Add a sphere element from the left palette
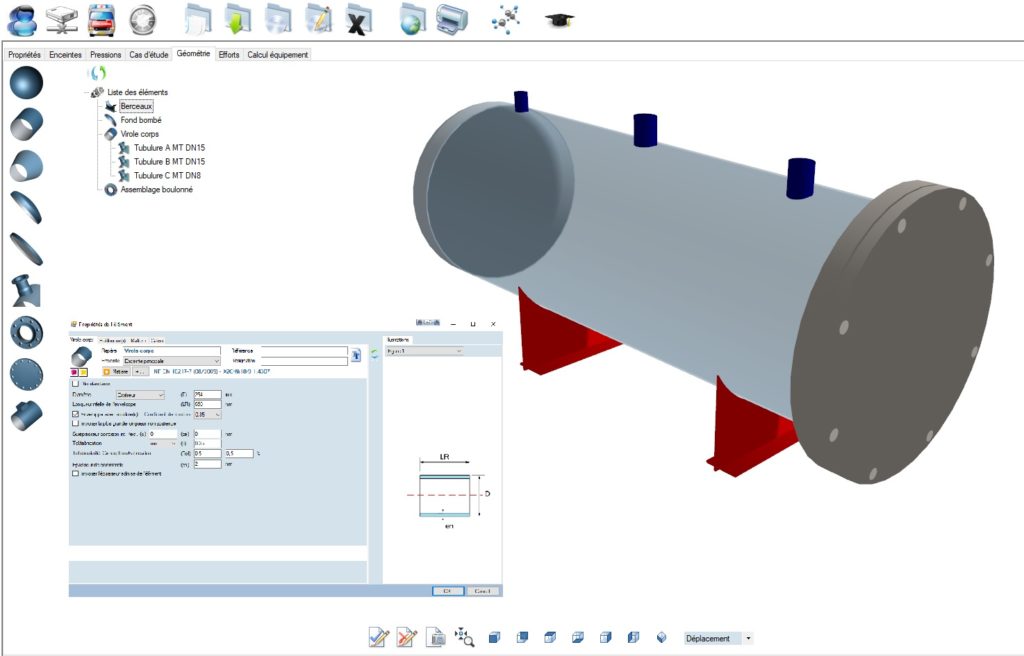 (26, 83)
